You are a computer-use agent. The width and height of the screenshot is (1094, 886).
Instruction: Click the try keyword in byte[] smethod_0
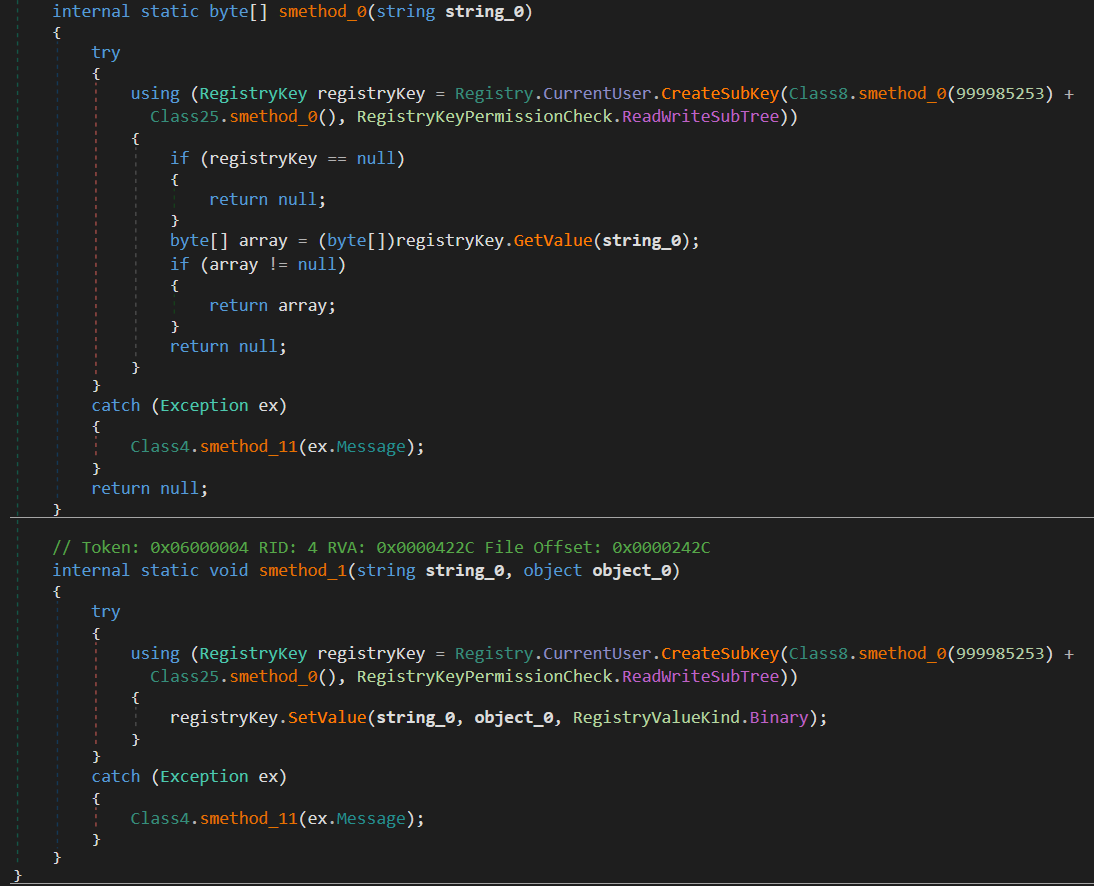pos(106,53)
